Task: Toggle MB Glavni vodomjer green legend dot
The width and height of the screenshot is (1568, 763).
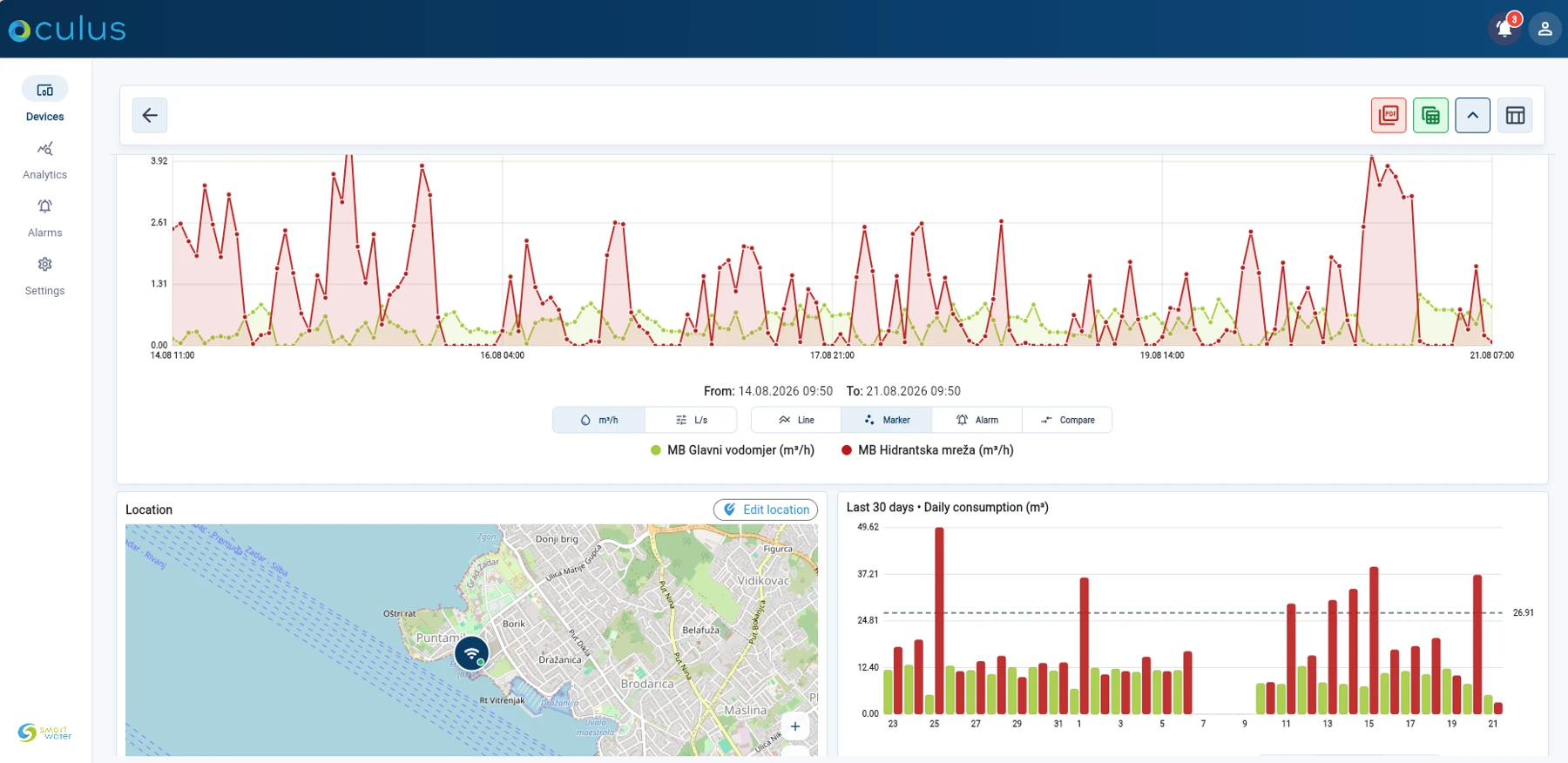Action: tap(656, 450)
